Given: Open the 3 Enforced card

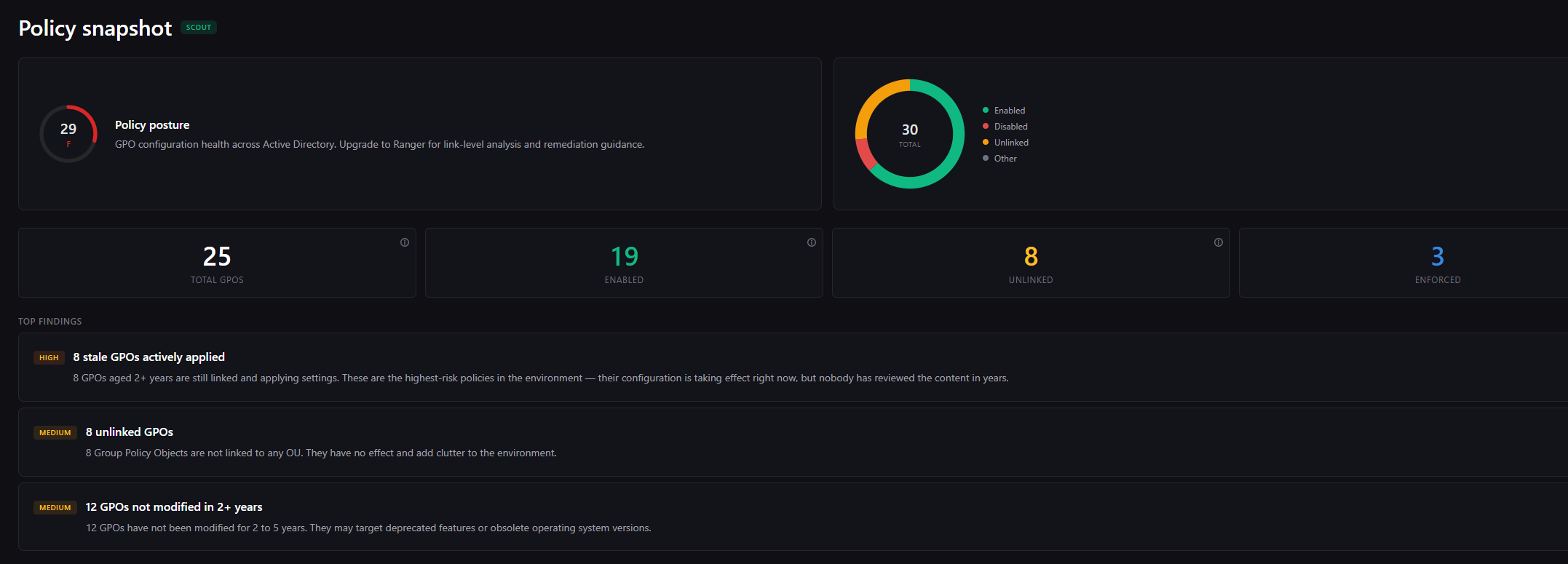Looking at the screenshot, I should [x=1403, y=263].
